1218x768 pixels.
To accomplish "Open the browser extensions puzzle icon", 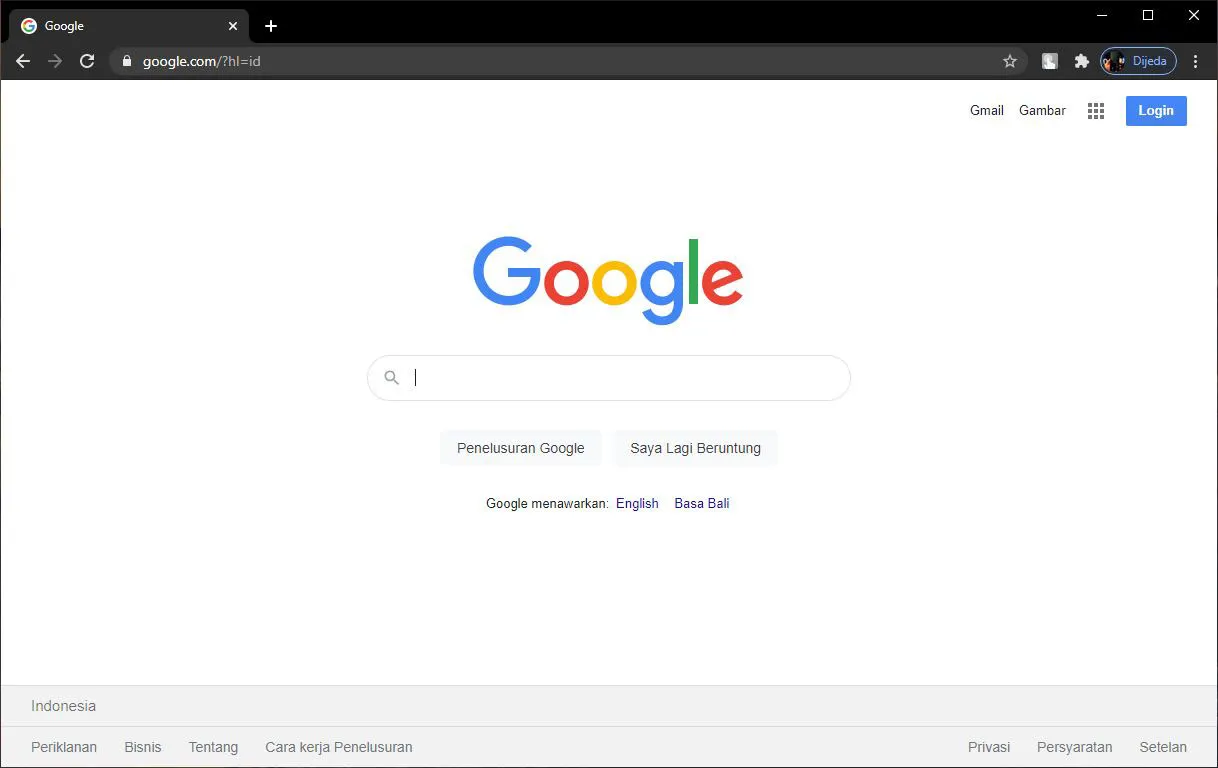I will (1082, 61).
